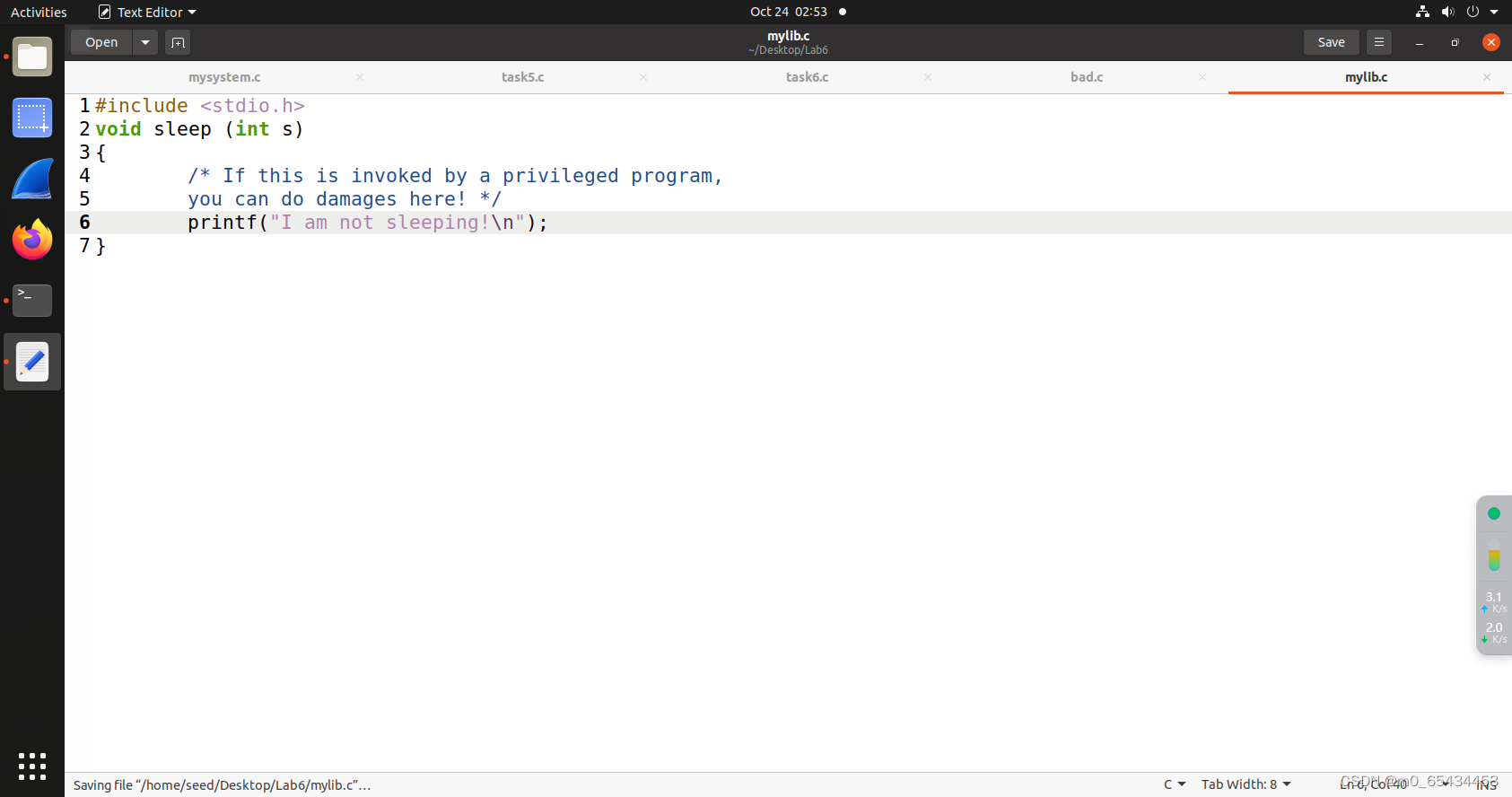Switch to task6.c tab

click(x=808, y=77)
